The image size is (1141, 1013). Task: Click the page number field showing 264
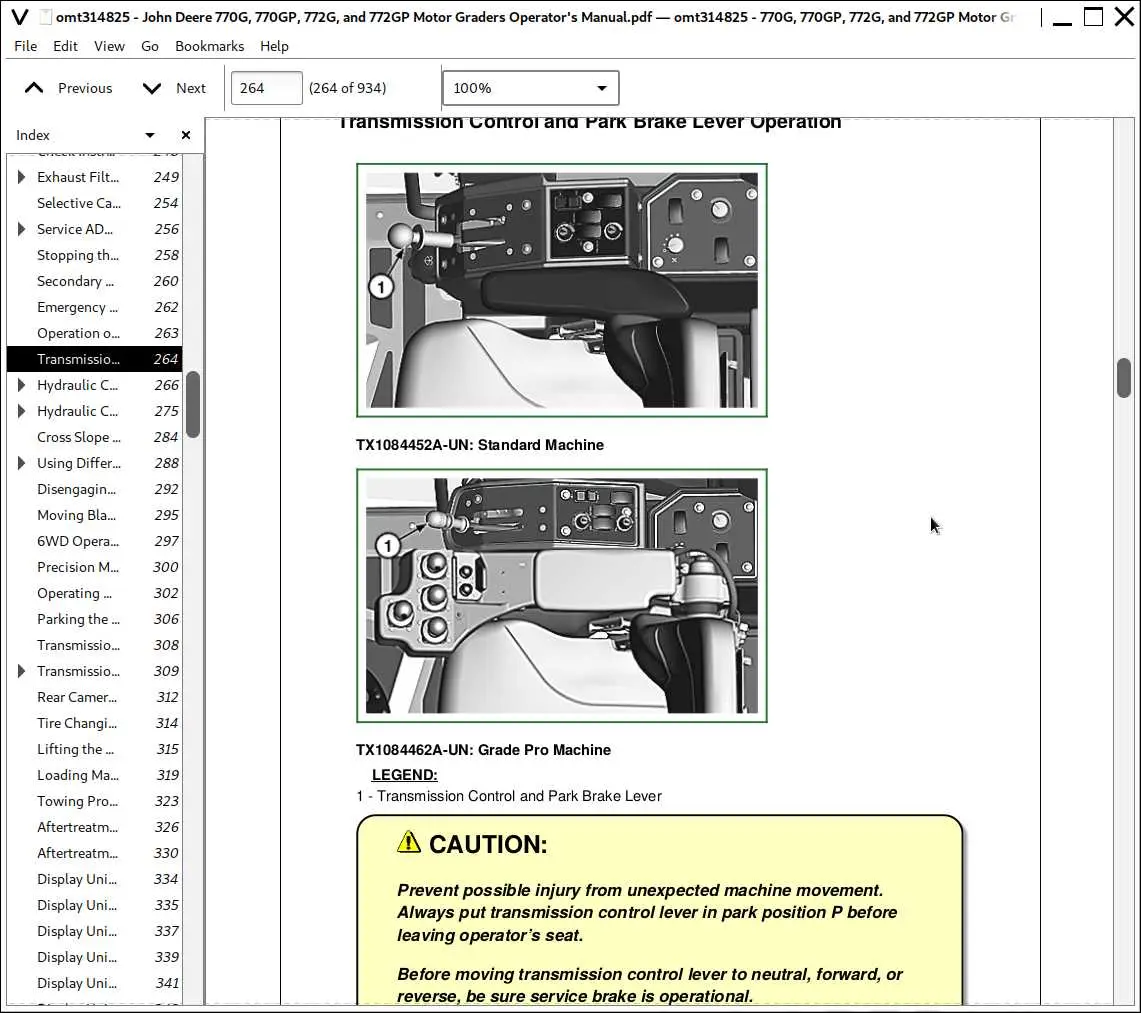pos(266,88)
